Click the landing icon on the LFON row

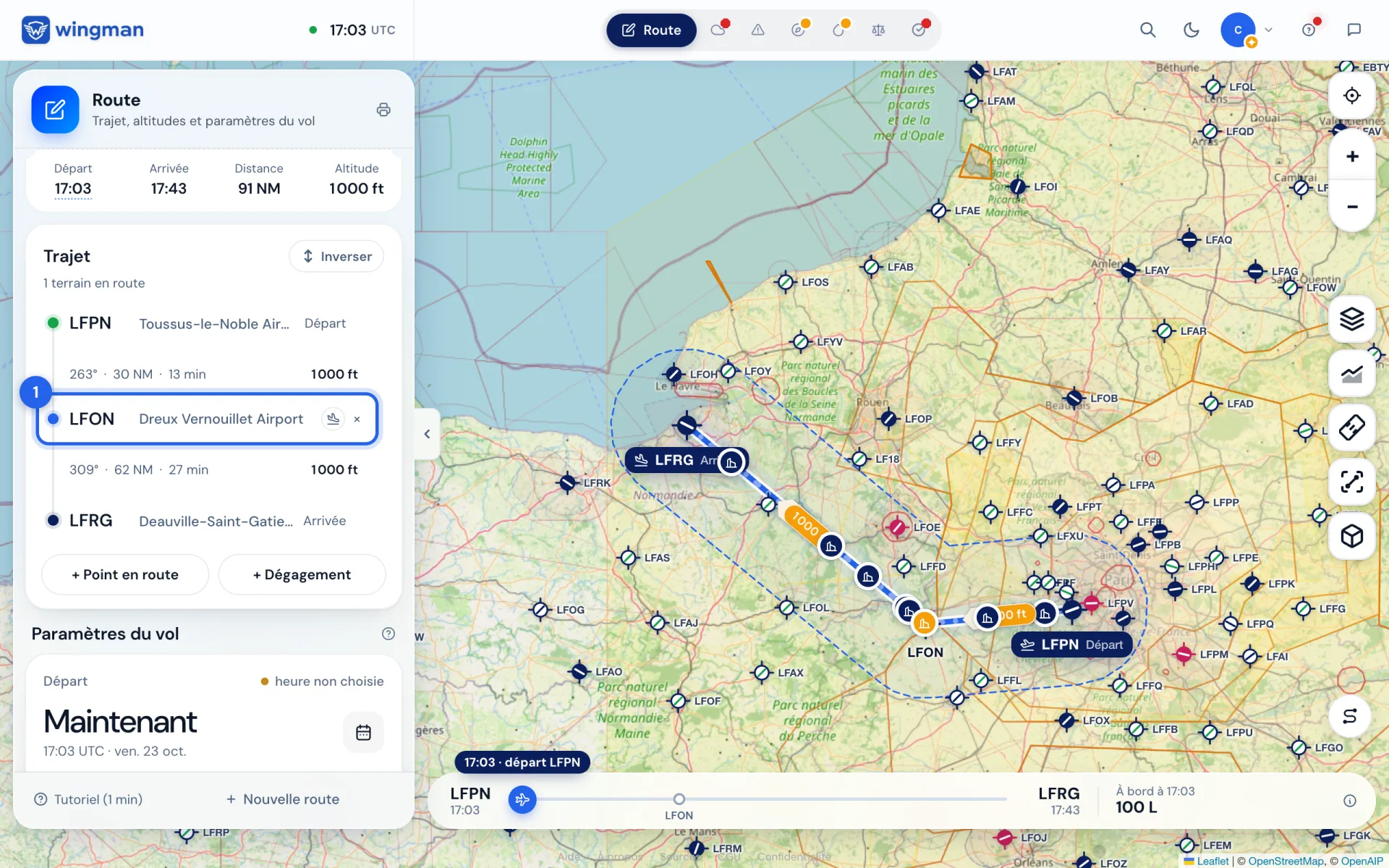[x=333, y=419]
